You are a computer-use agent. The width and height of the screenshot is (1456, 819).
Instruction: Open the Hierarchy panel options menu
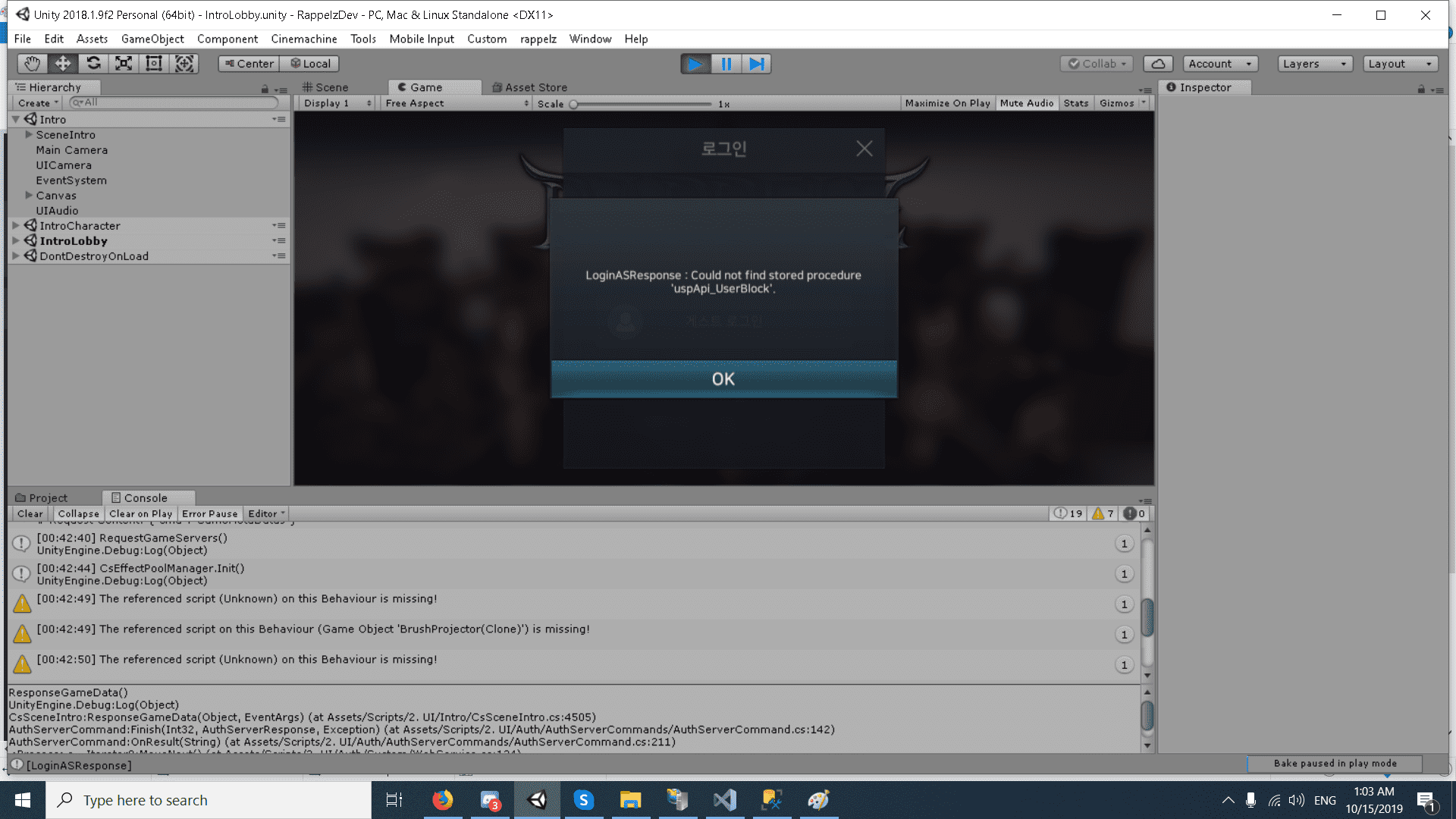coord(281,89)
